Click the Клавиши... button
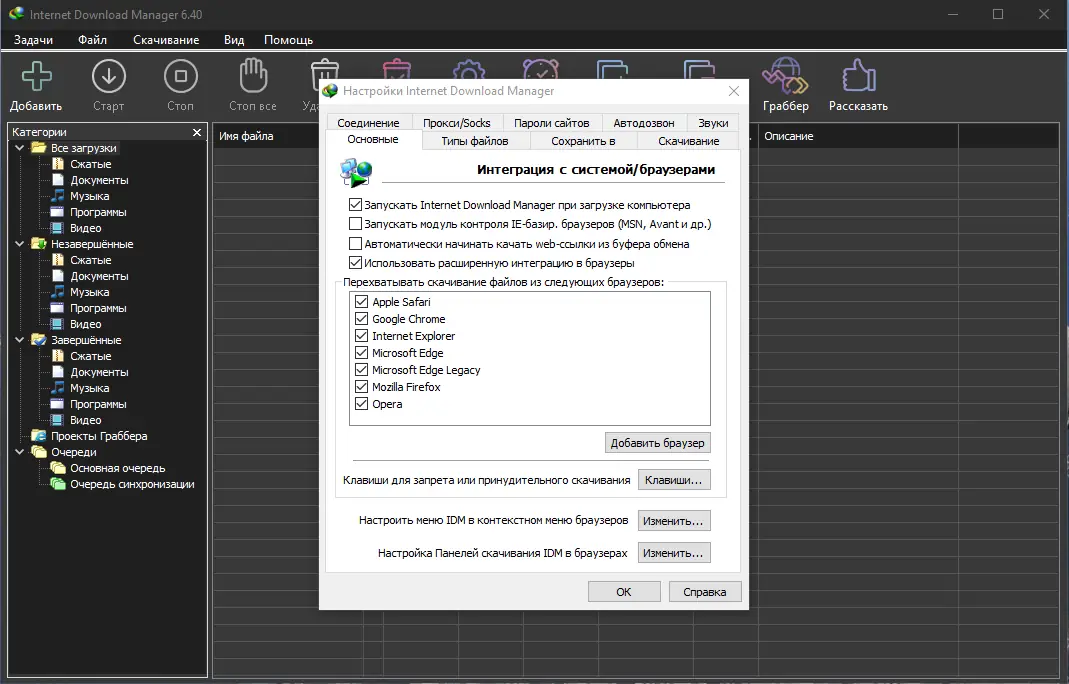This screenshot has width=1069, height=684. 674,480
